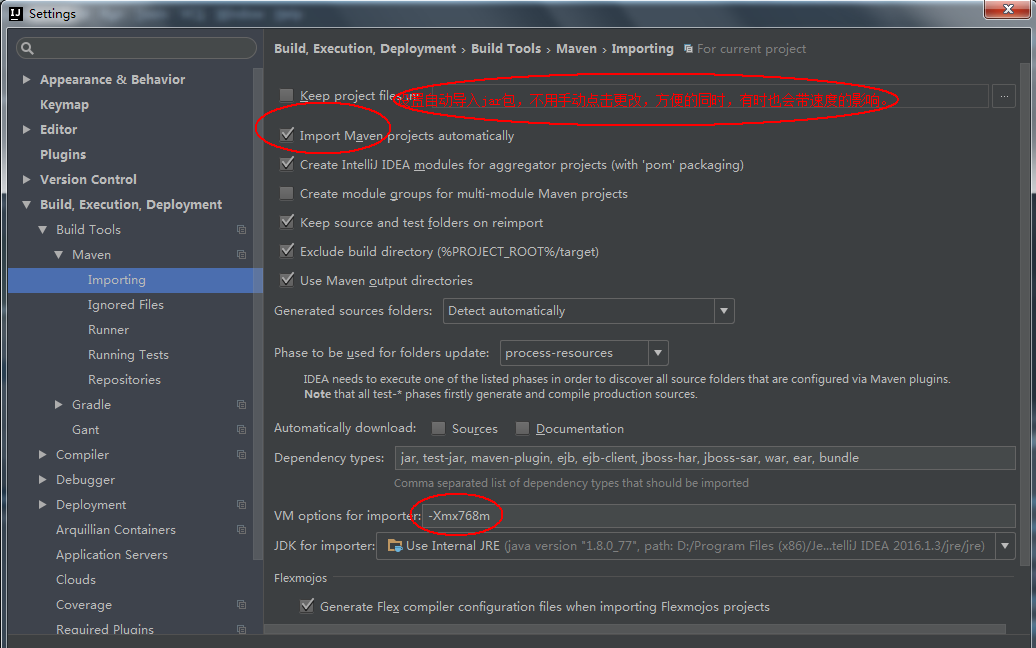Click the project-level icon beside Maven
The height and width of the screenshot is (648, 1036).
pyautogui.click(x=241, y=255)
